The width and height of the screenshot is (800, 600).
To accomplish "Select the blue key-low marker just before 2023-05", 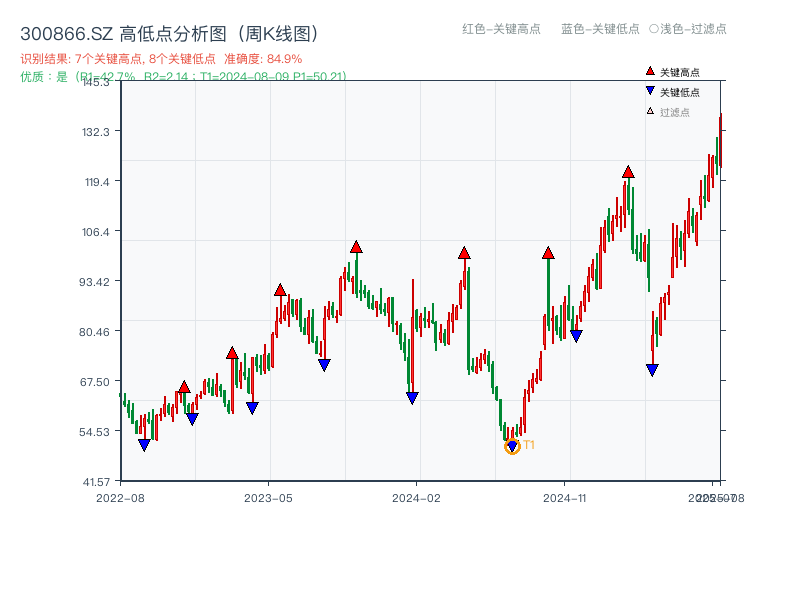I will coord(252,408).
